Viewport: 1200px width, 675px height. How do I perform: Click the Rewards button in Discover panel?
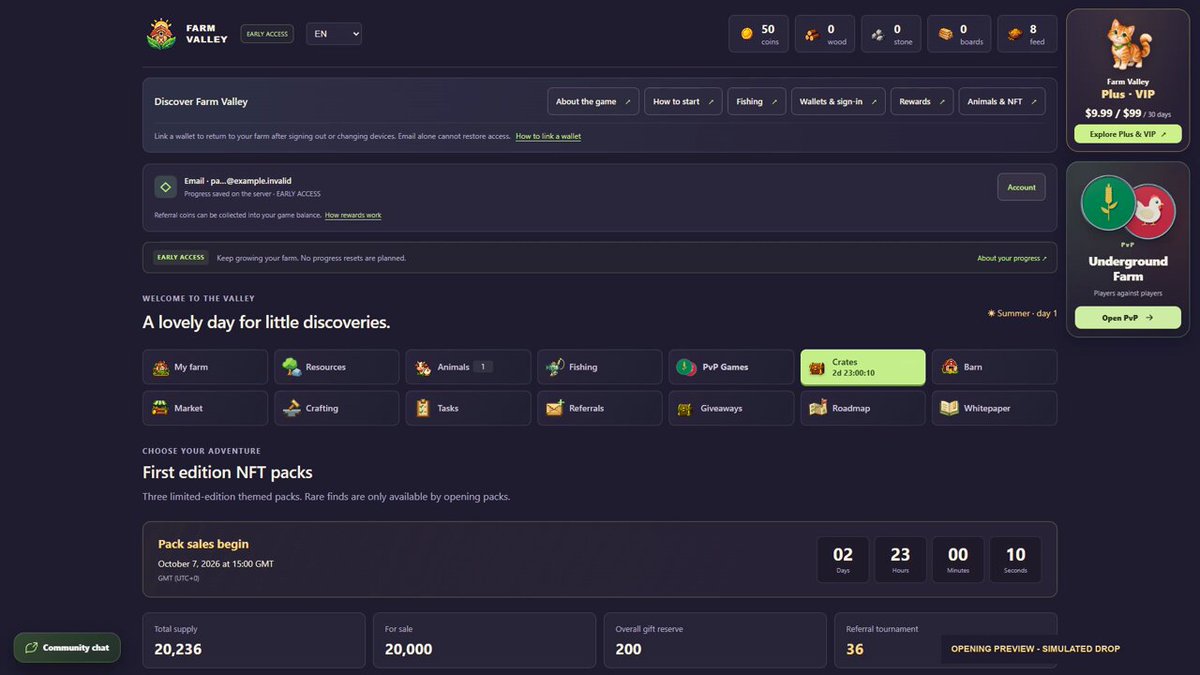[x=922, y=102]
